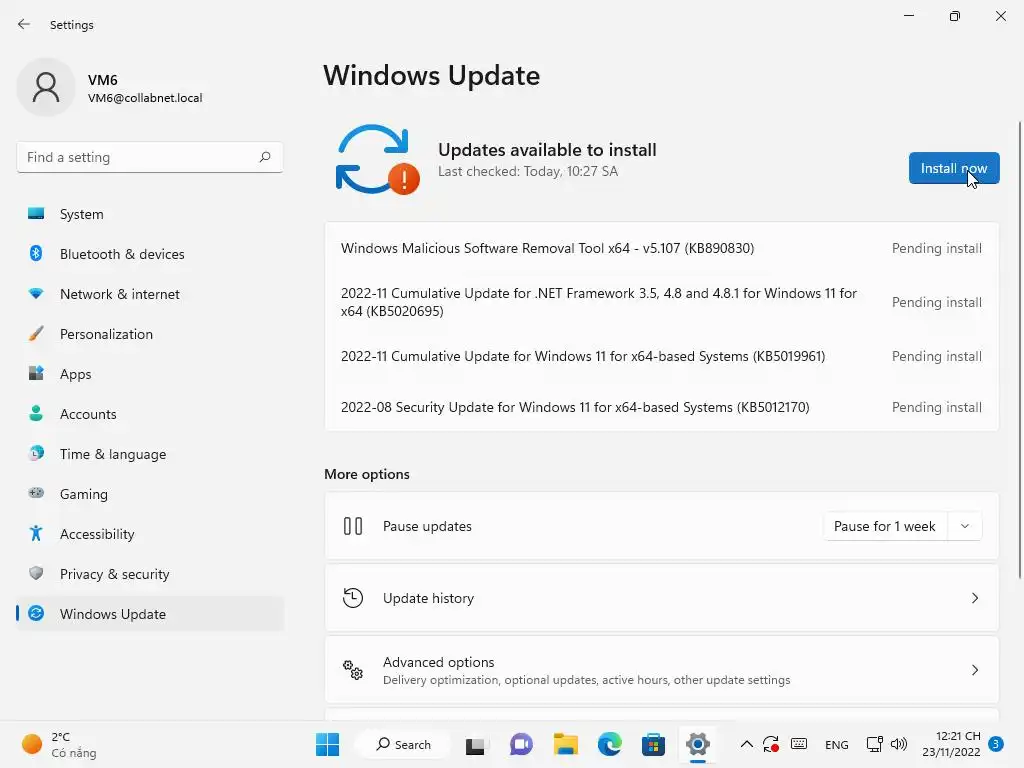
Task: Click the Find a setting search field
Action: tap(150, 157)
